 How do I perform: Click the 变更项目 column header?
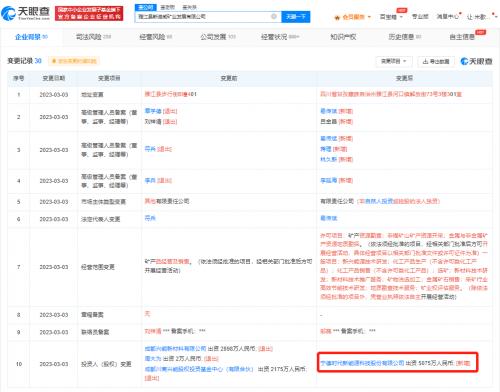pyautogui.click(x=109, y=78)
